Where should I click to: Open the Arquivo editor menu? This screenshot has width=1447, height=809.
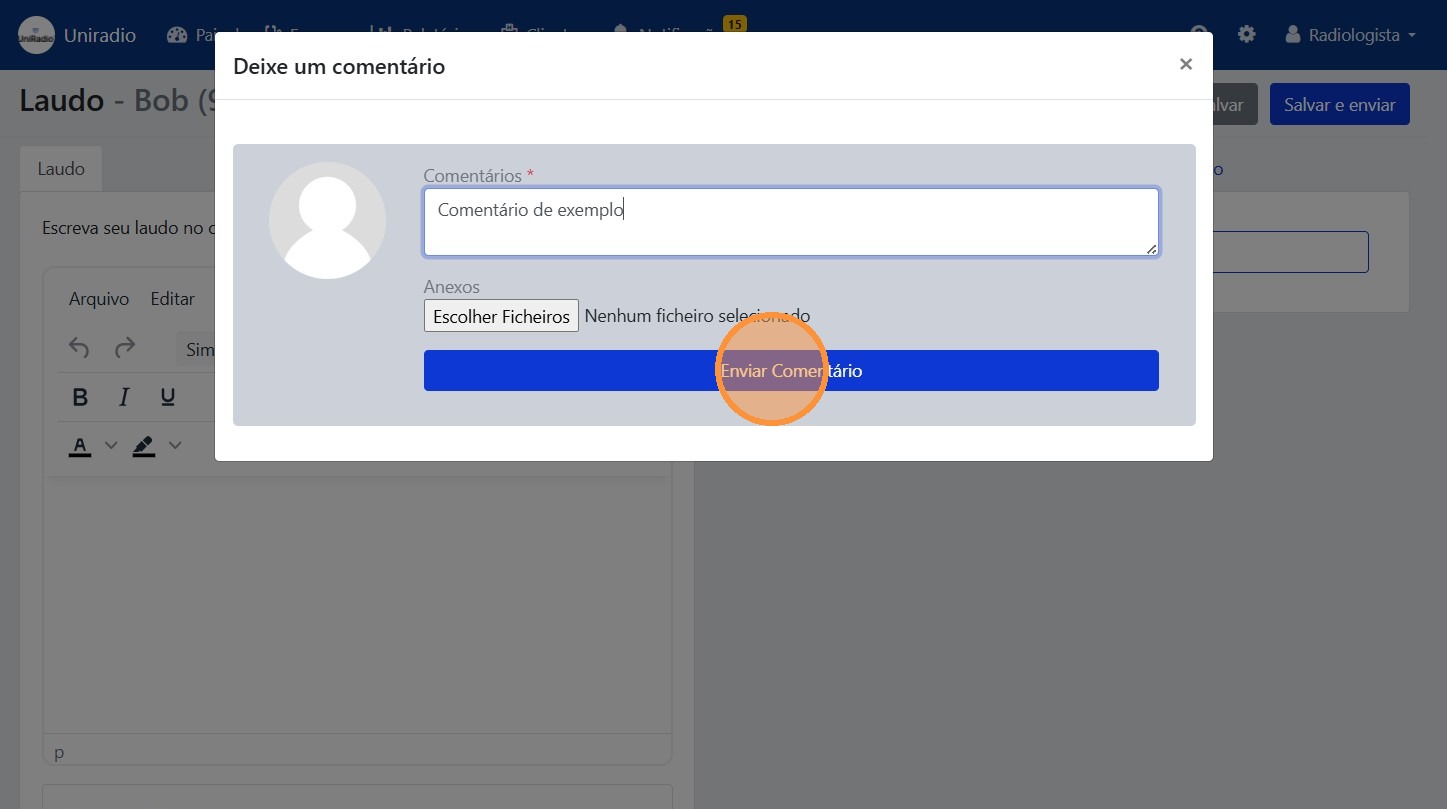click(x=99, y=299)
